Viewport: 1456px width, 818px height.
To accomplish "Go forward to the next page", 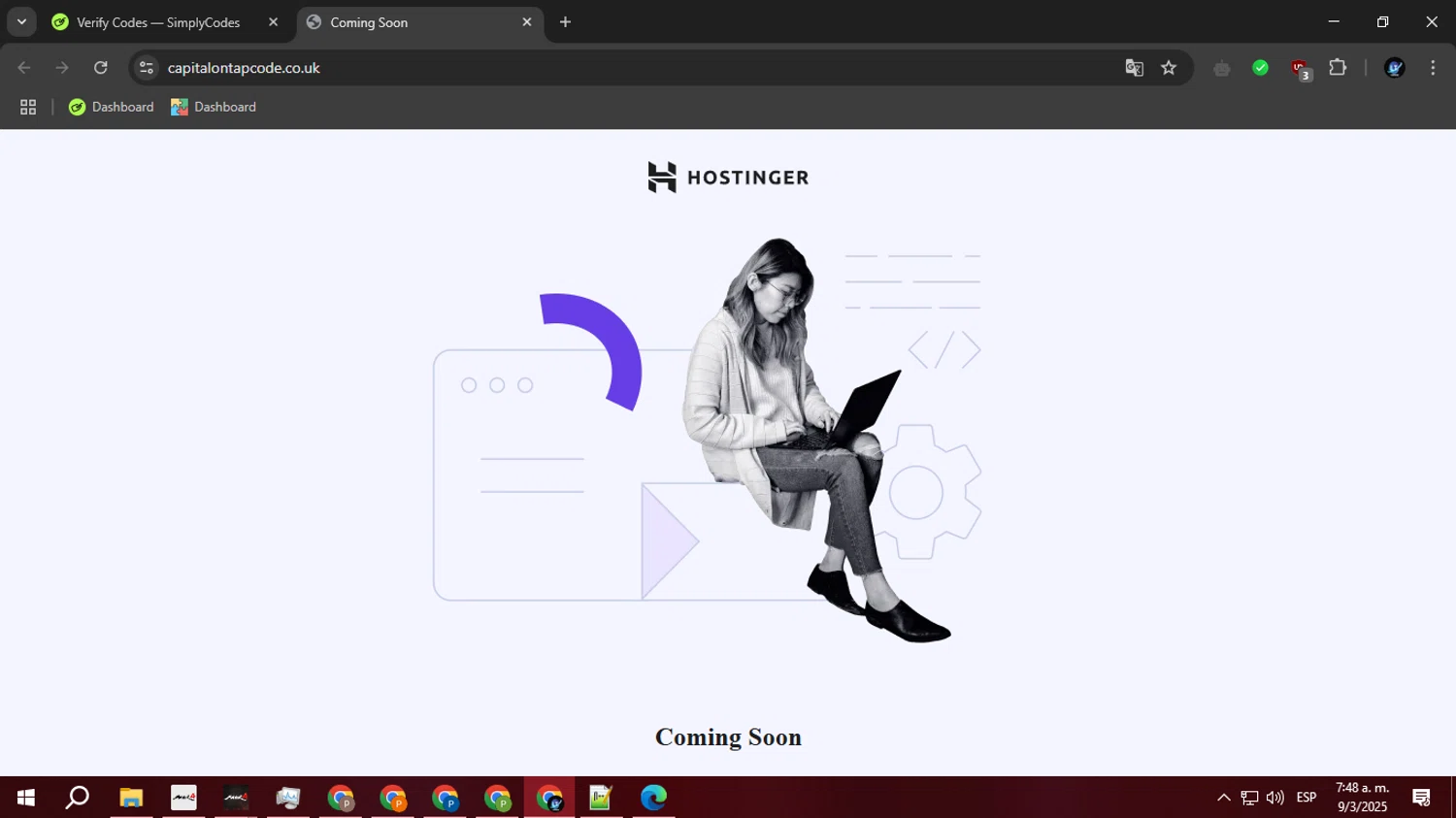I will click(62, 68).
